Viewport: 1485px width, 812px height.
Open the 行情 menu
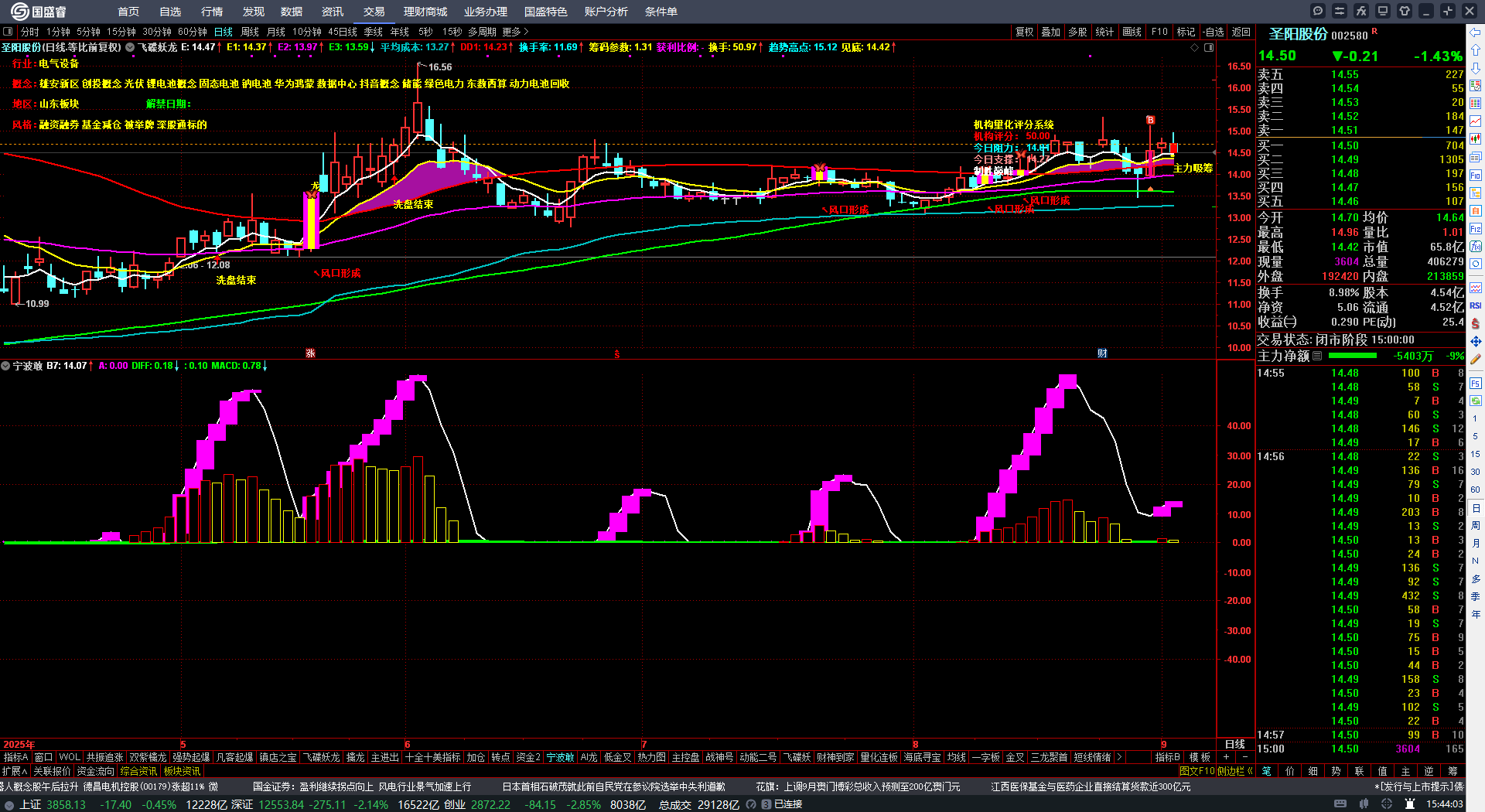(x=212, y=12)
